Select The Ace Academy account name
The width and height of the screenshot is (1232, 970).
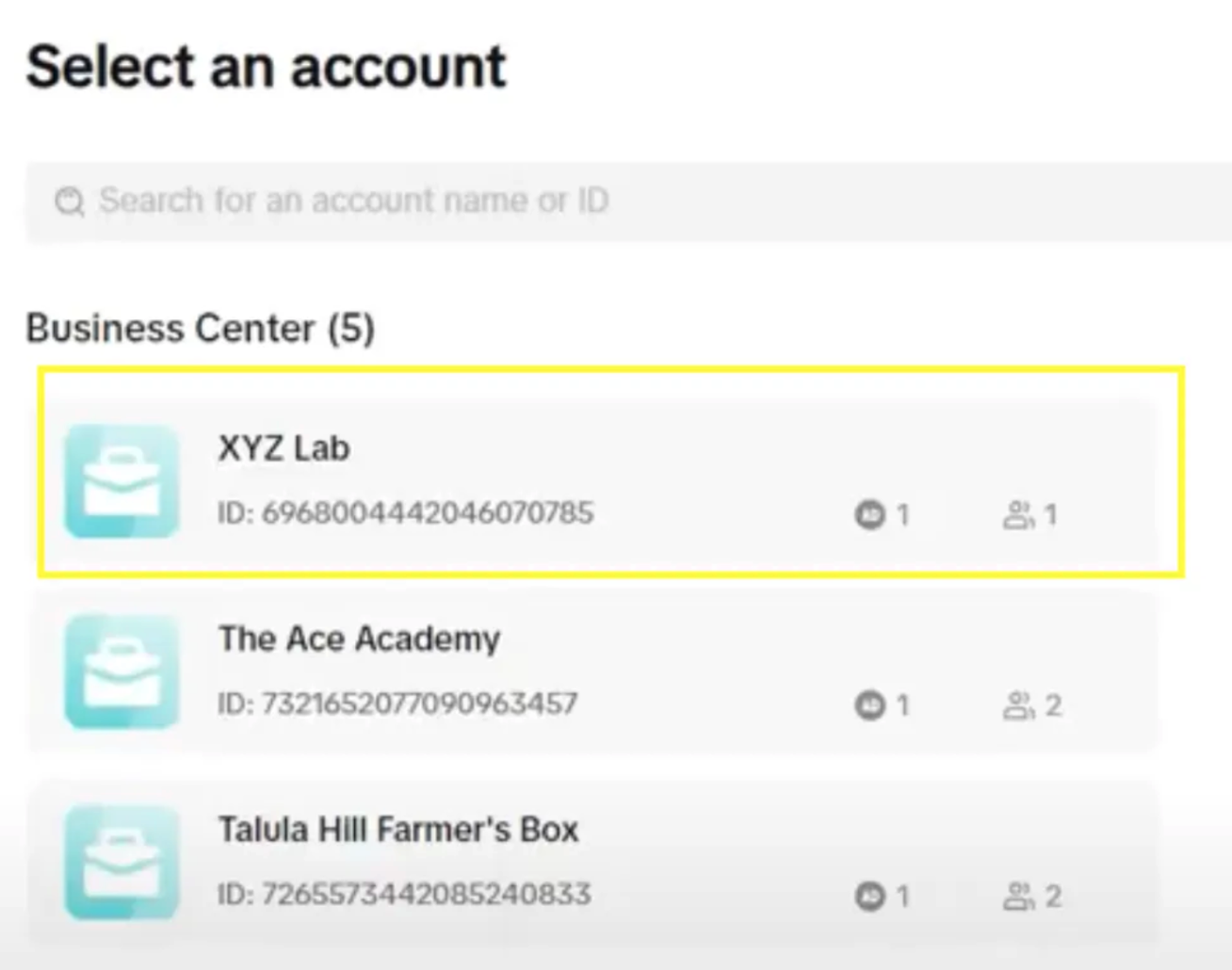click(359, 639)
